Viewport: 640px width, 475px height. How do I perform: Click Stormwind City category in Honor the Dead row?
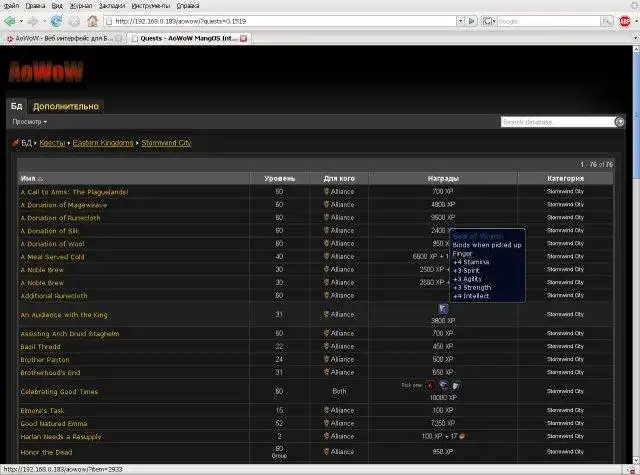click(x=565, y=452)
